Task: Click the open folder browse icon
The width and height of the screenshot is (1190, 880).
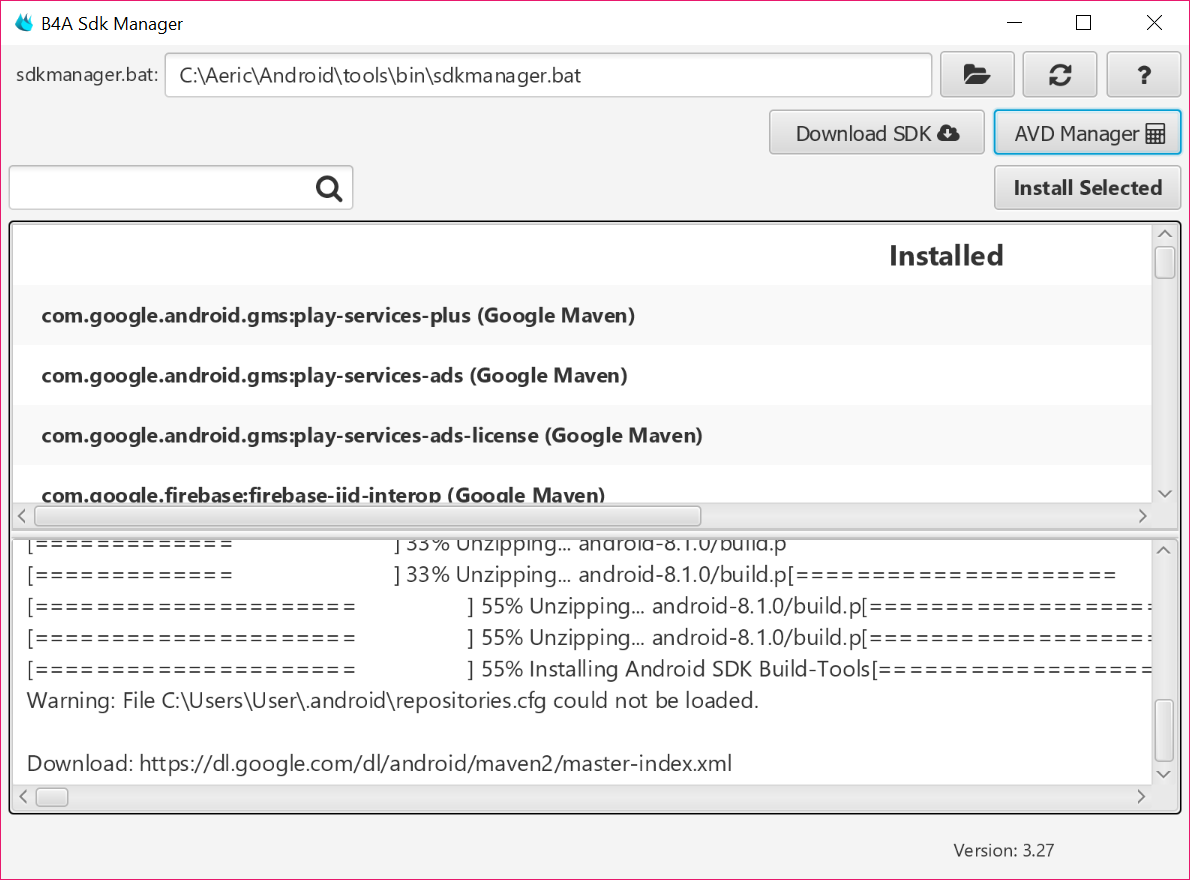Action: point(977,75)
